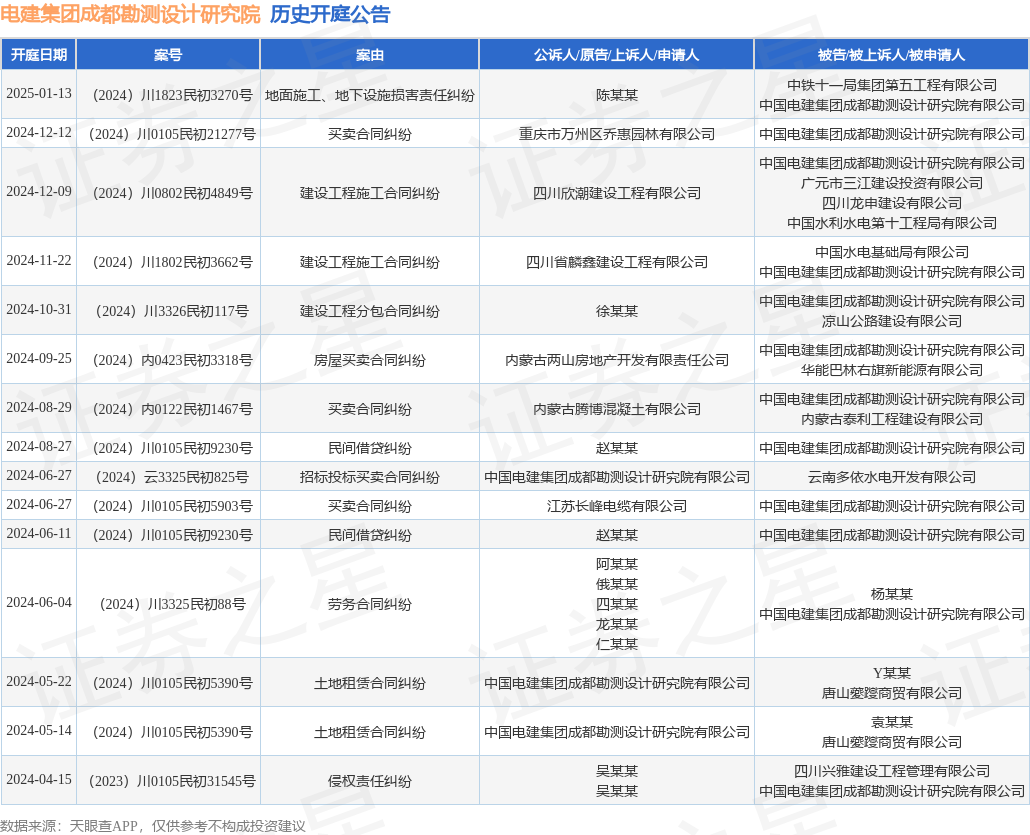Click defendant 中国水电基础局有限公司
Image resolution: width=1030 pixels, height=835 pixels.
891,252
